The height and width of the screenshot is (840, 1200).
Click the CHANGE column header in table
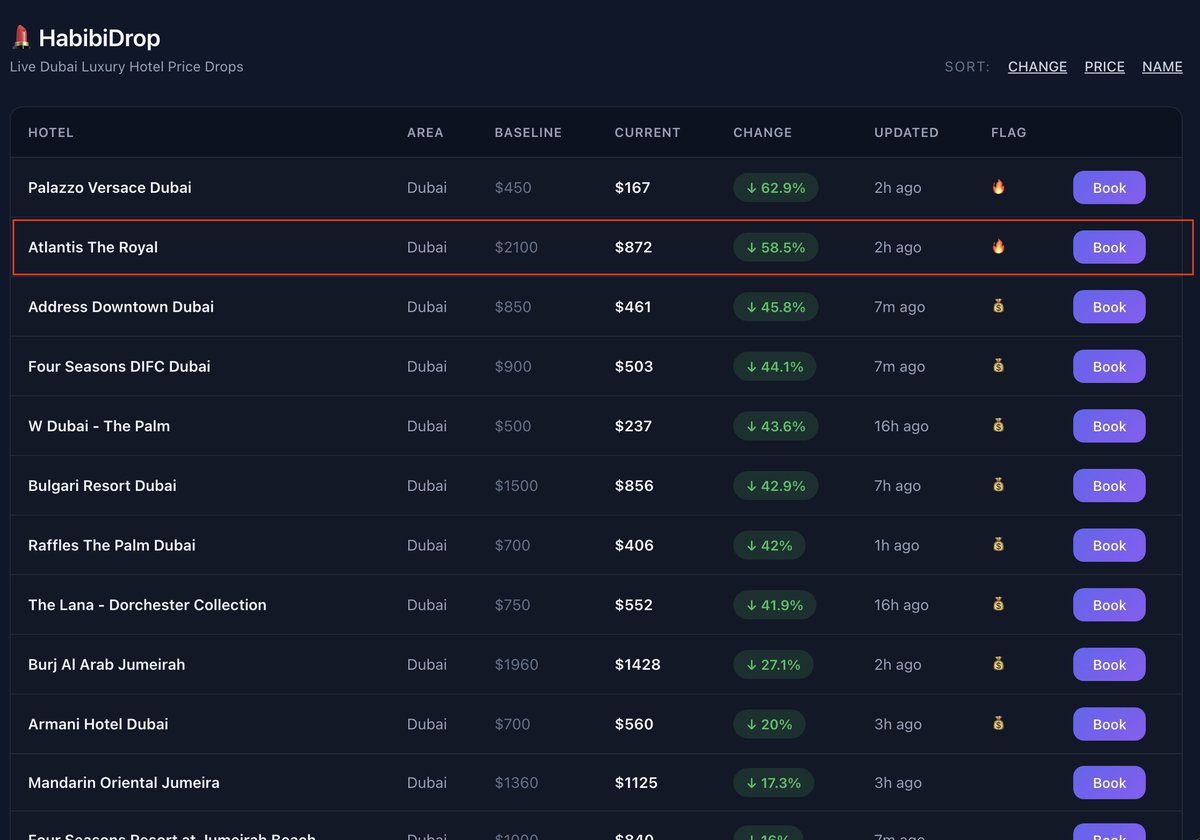pos(762,132)
